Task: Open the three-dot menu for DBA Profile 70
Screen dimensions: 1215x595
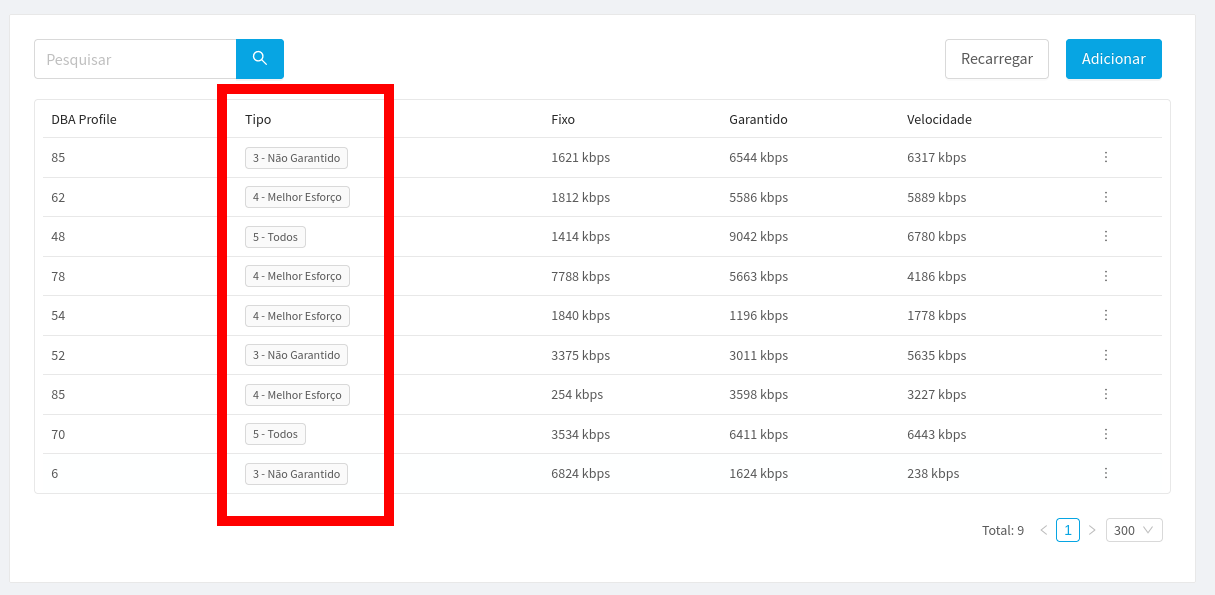Action: pyautogui.click(x=1106, y=434)
